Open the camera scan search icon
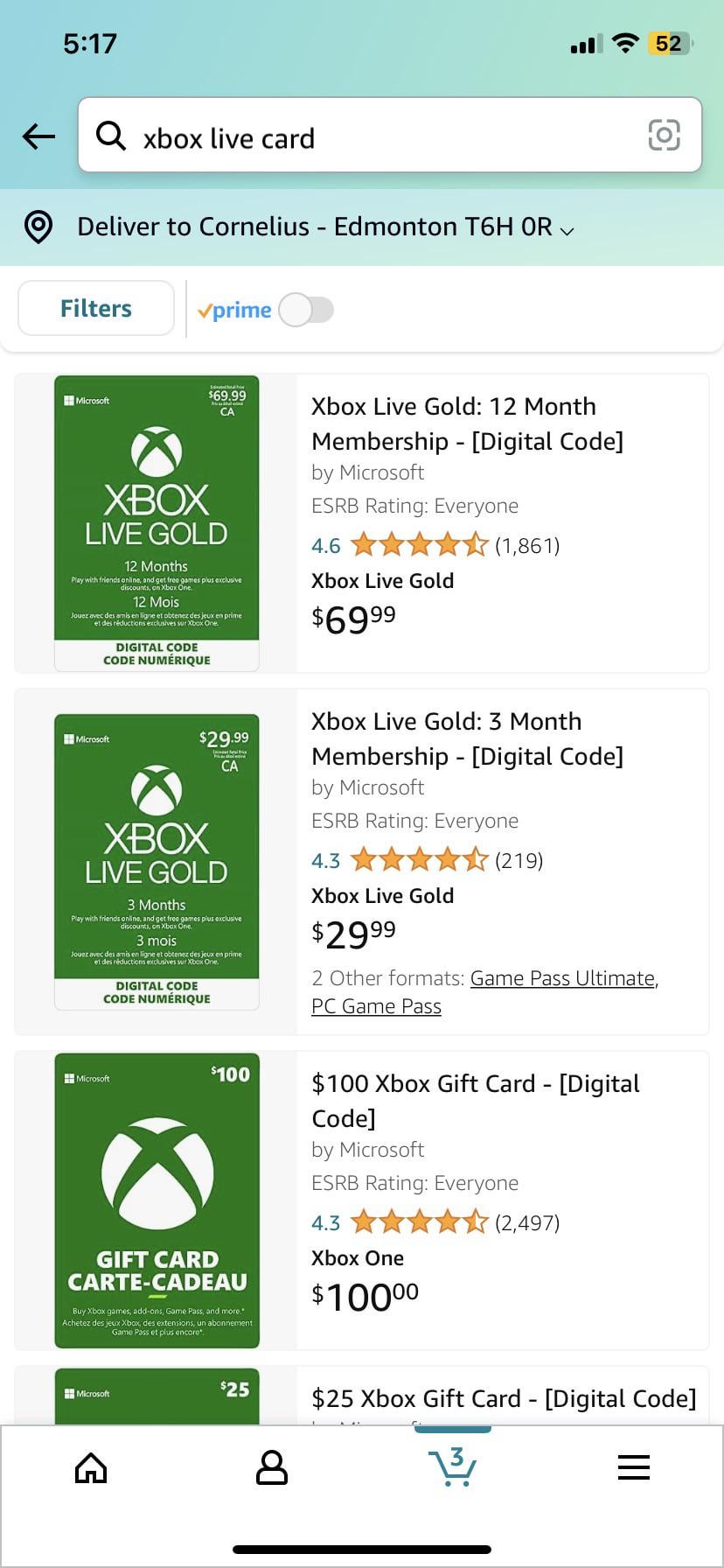This screenshot has height=1568, width=724. click(x=664, y=135)
